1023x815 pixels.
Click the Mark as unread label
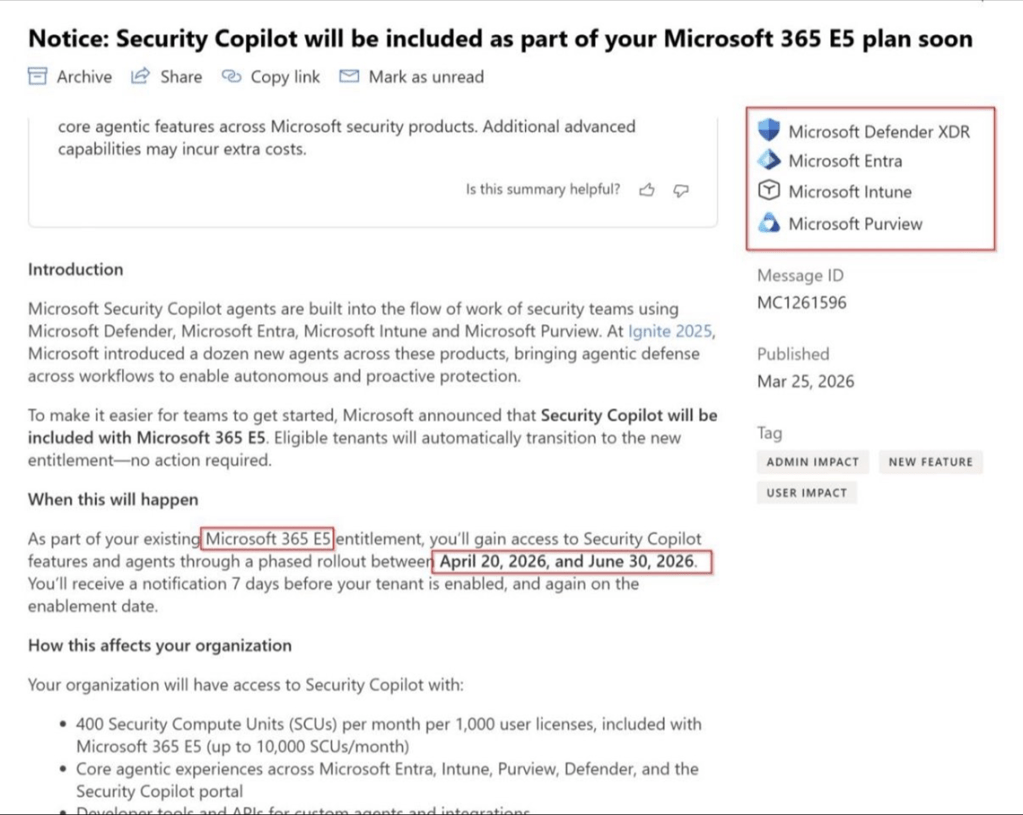point(426,77)
